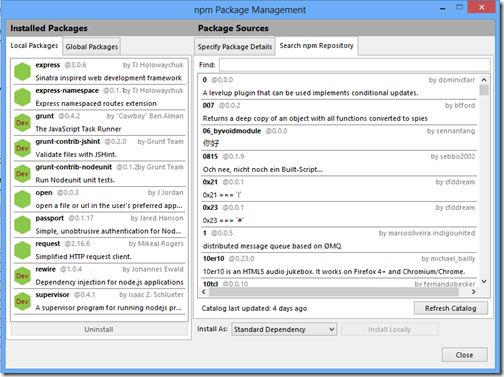Maximize the npm Package Management window
This screenshot has width=504, height=377.
click(x=459, y=7)
